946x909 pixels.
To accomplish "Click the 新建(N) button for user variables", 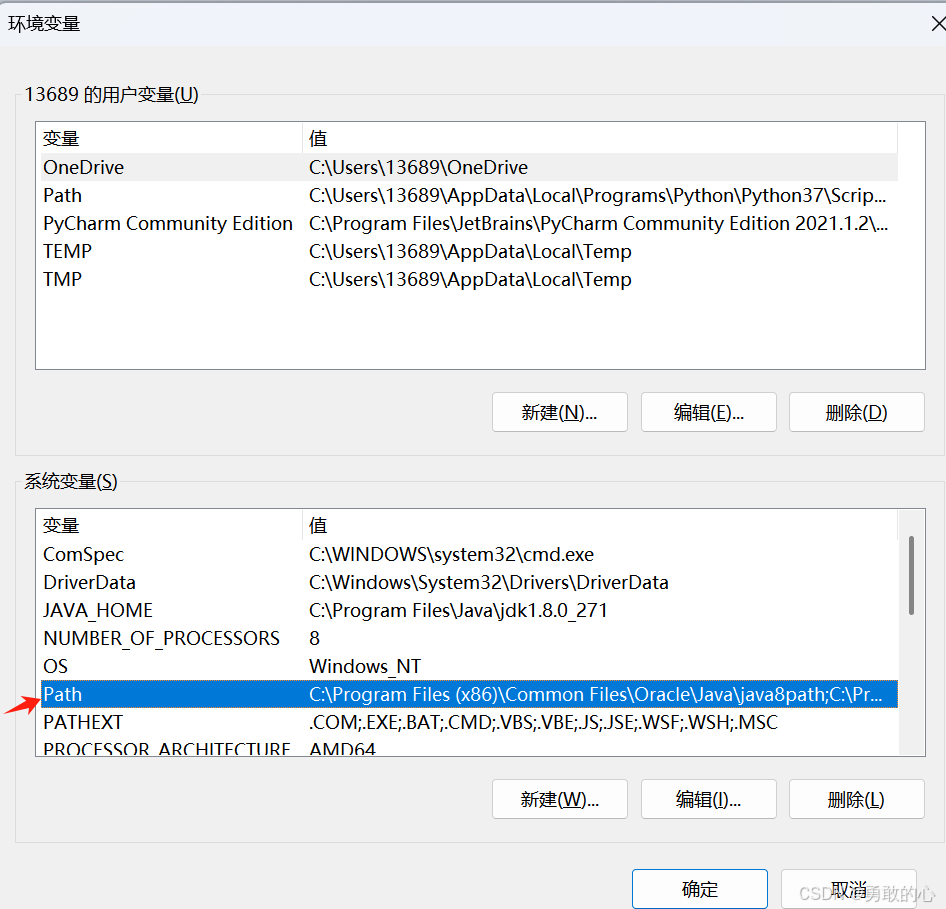I will pos(559,411).
